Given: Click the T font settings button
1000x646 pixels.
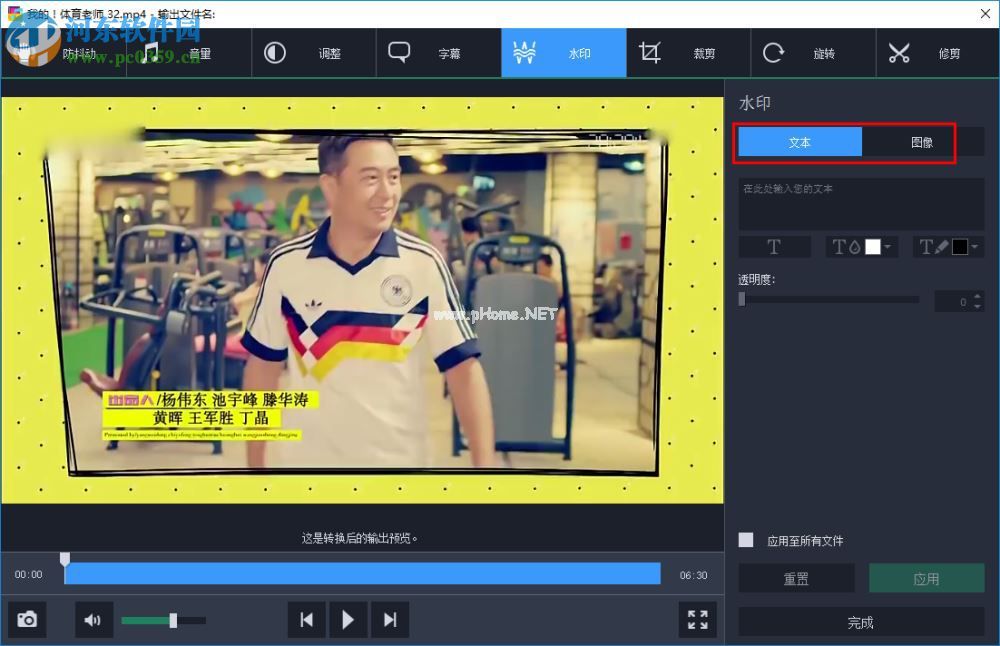Looking at the screenshot, I should 774,246.
